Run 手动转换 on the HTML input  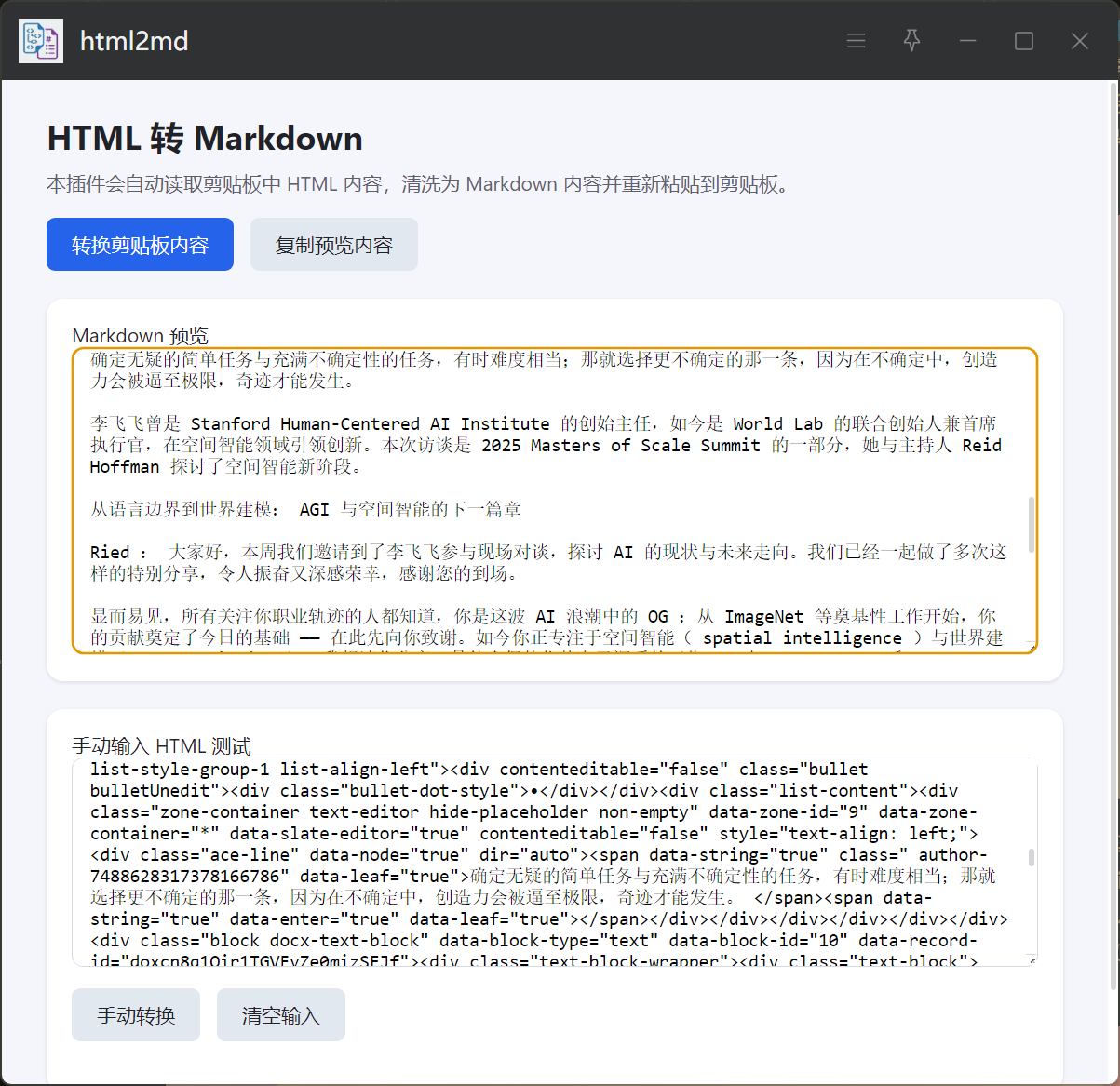[x=136, y=1015]
